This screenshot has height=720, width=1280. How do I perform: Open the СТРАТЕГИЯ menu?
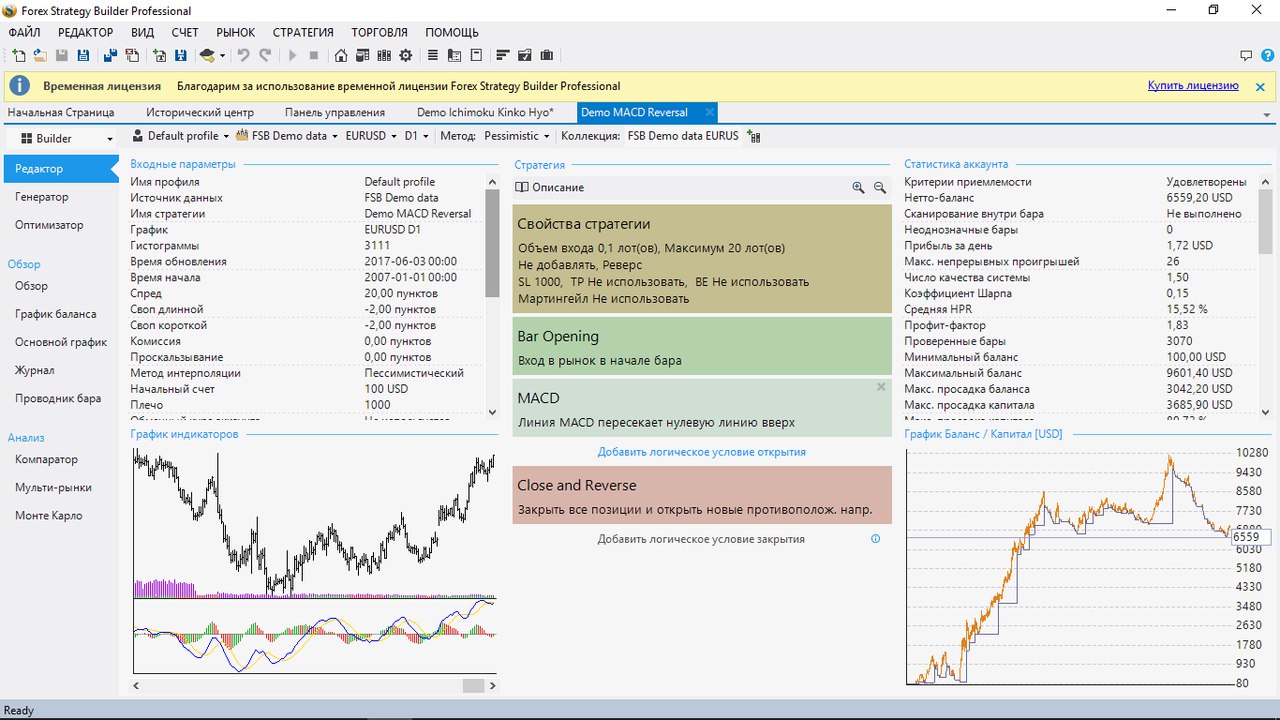(x=303, y=33)
